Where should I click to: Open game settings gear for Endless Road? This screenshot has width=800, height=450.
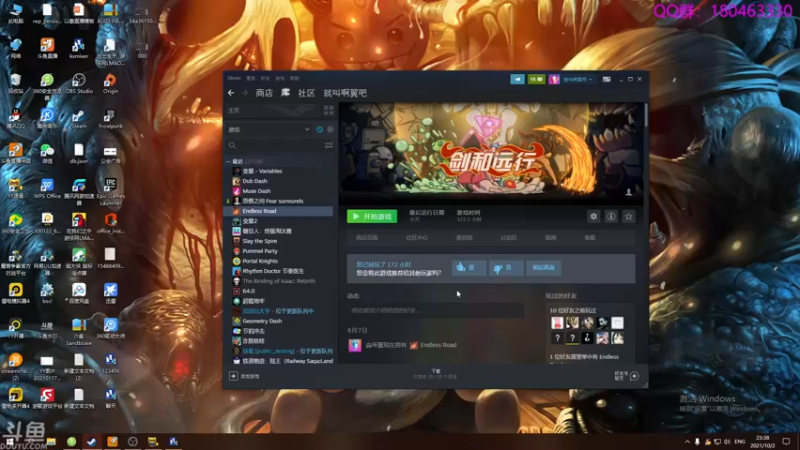pos(593,216)
